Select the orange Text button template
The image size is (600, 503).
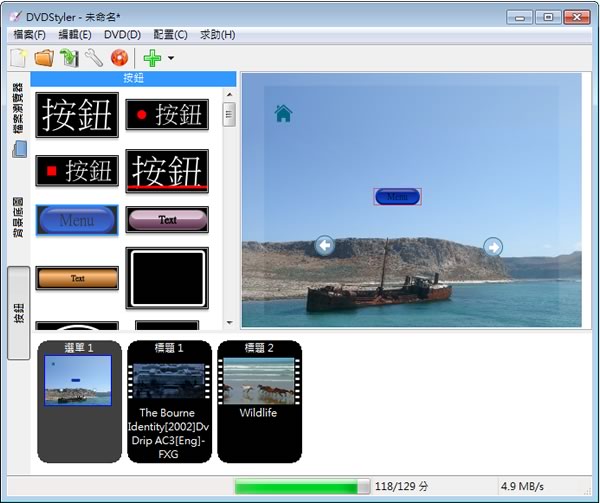pos(77,278)
